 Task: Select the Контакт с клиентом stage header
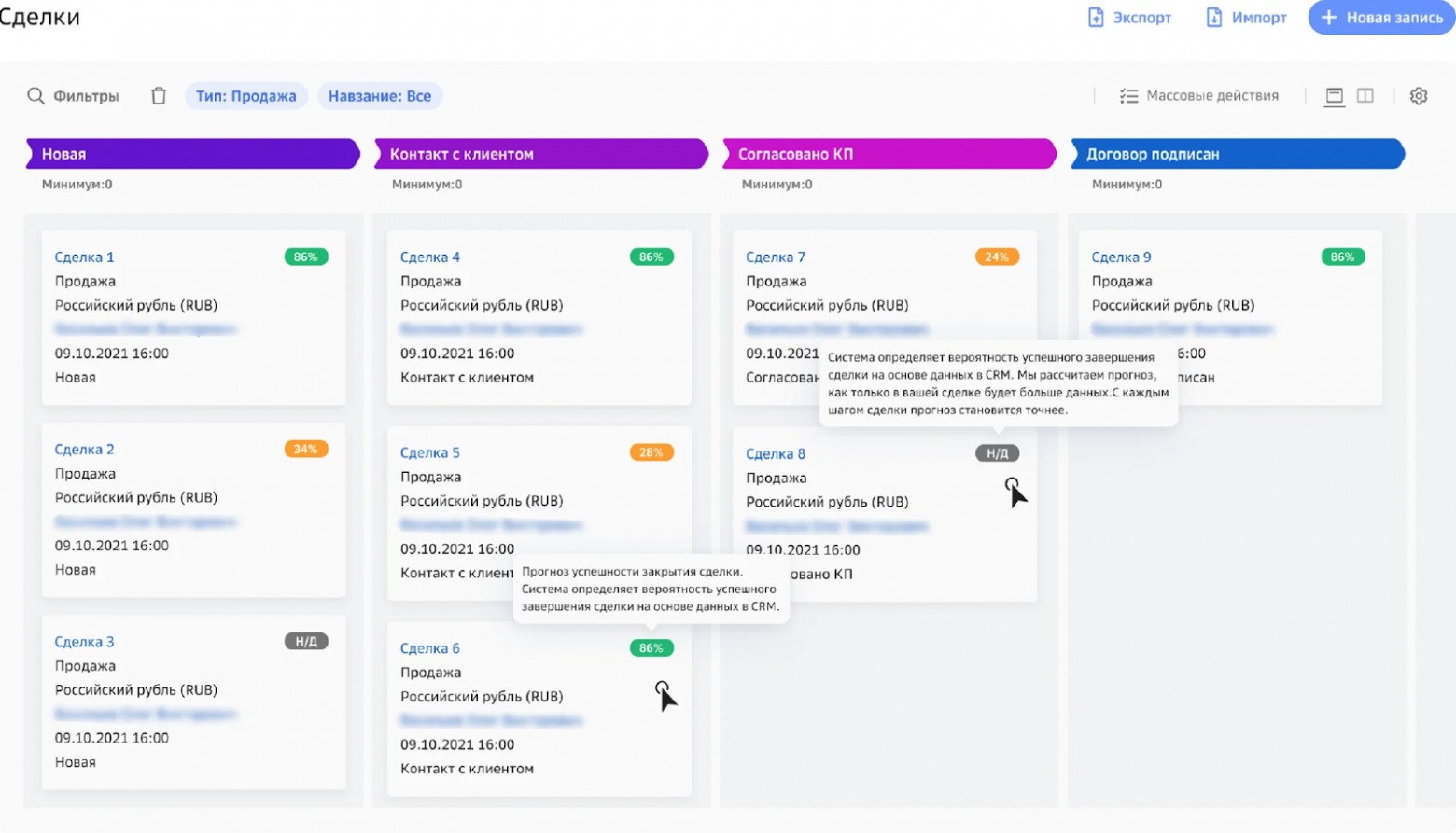pyautogui.click(x=540, y=154)
